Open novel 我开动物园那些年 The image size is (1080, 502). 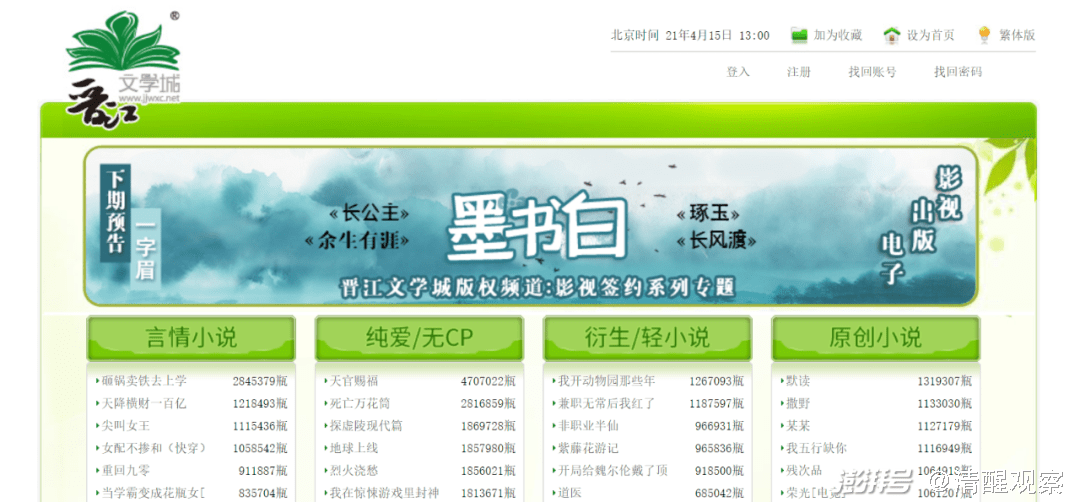tap(607, 381)
